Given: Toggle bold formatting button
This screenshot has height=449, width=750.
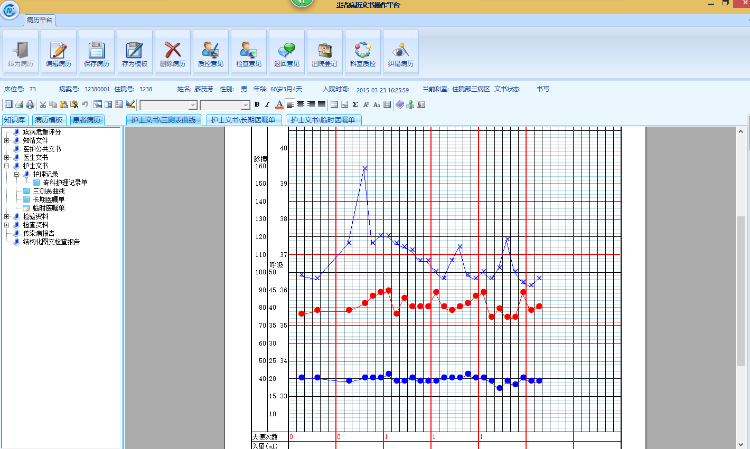Looking at the screenshot, I should [x=257, y=104].
